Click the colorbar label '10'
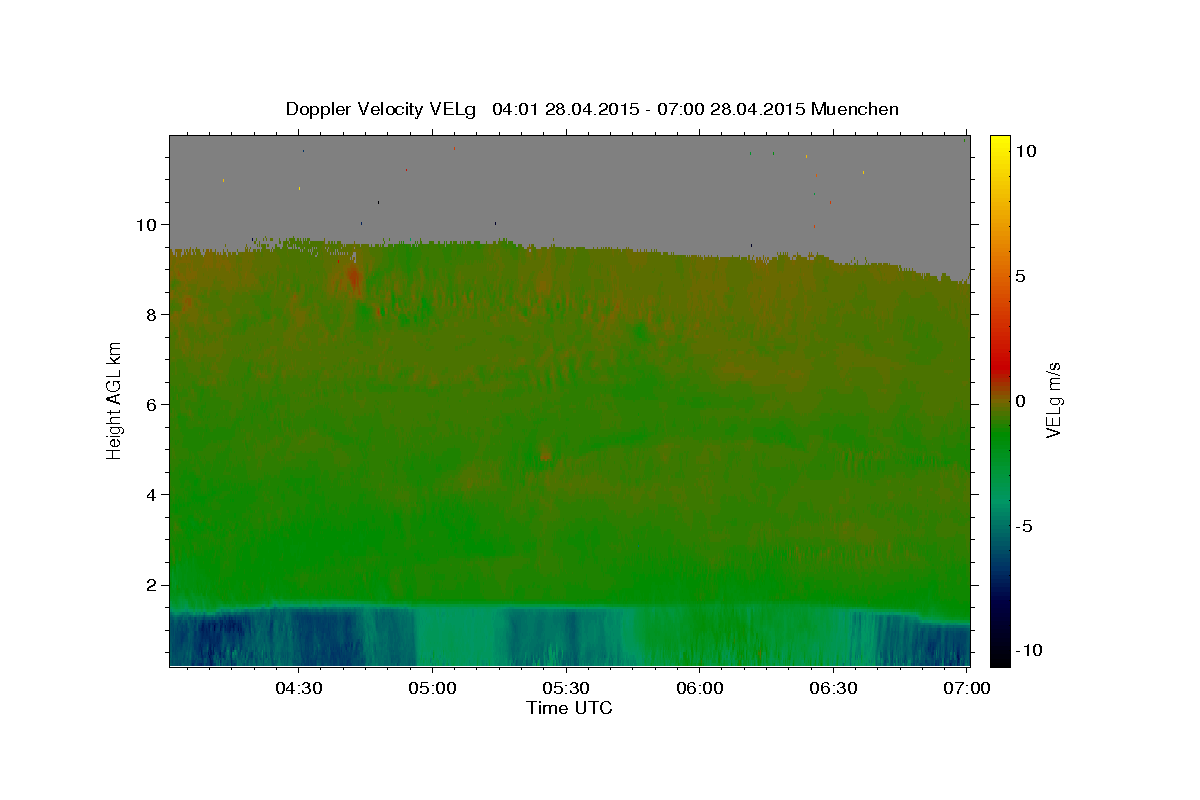Image resolution: width=1200 pixels, height=800 pixels. 1025,151
